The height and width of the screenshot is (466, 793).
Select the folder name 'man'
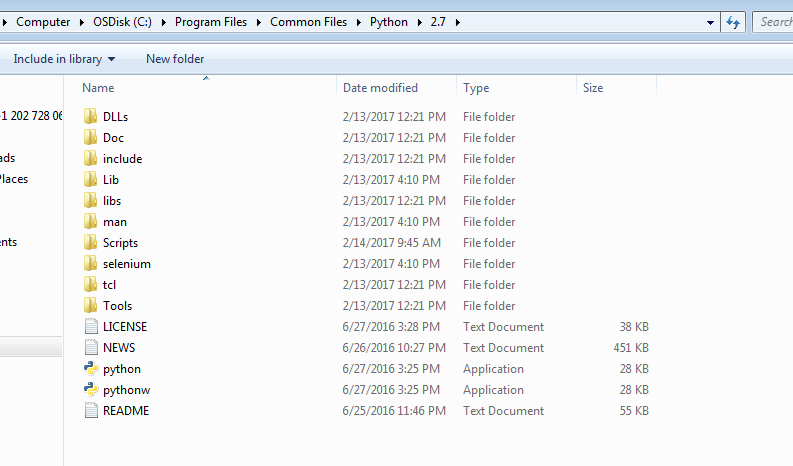coord(115,222)
